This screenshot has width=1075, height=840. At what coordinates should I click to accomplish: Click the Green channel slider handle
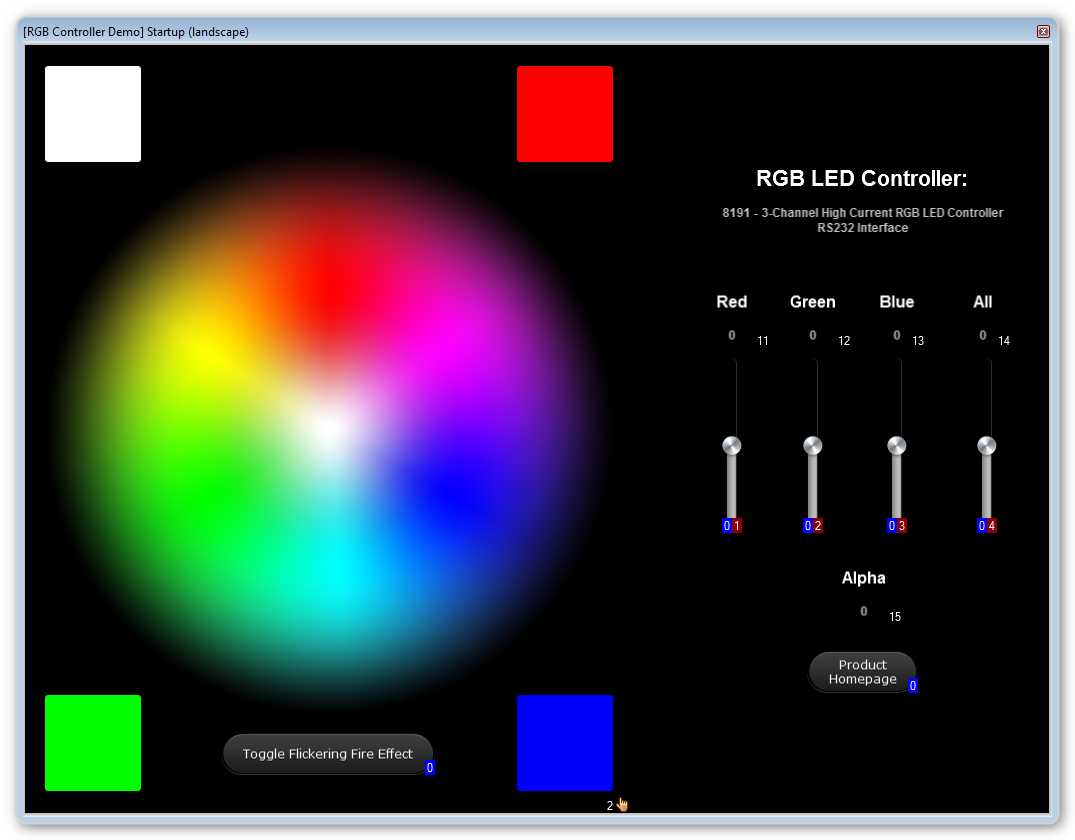click(x=812, y=445)
